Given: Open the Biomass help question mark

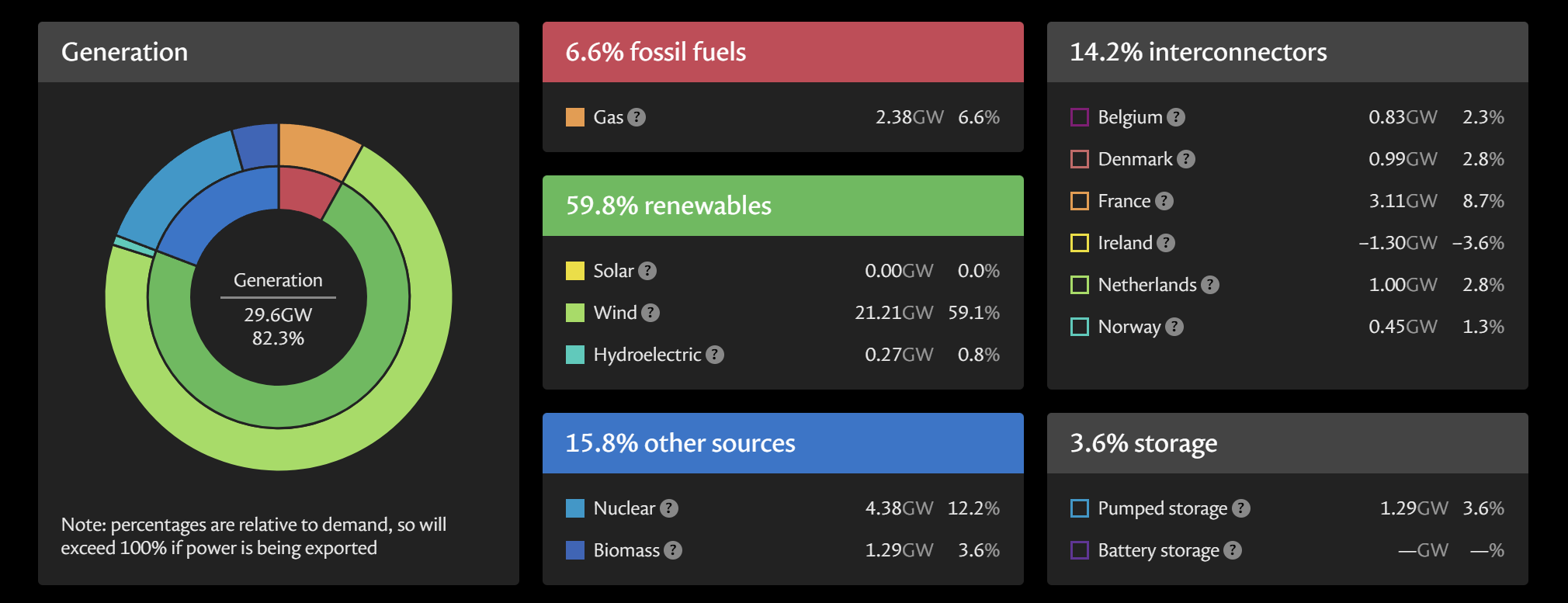Looking at the screenshot, I should tap(673, 550).
